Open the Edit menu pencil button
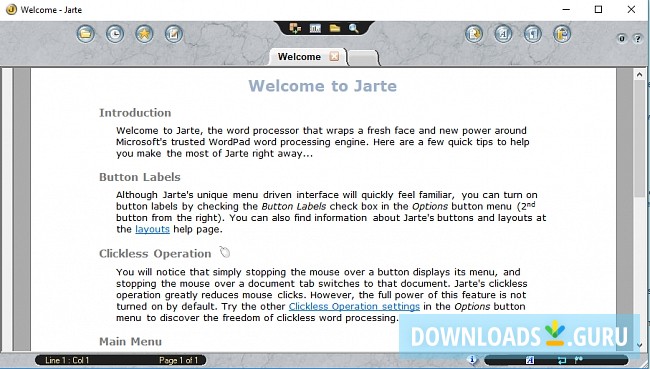Screen dimensions: 650x369 [174, 34]
